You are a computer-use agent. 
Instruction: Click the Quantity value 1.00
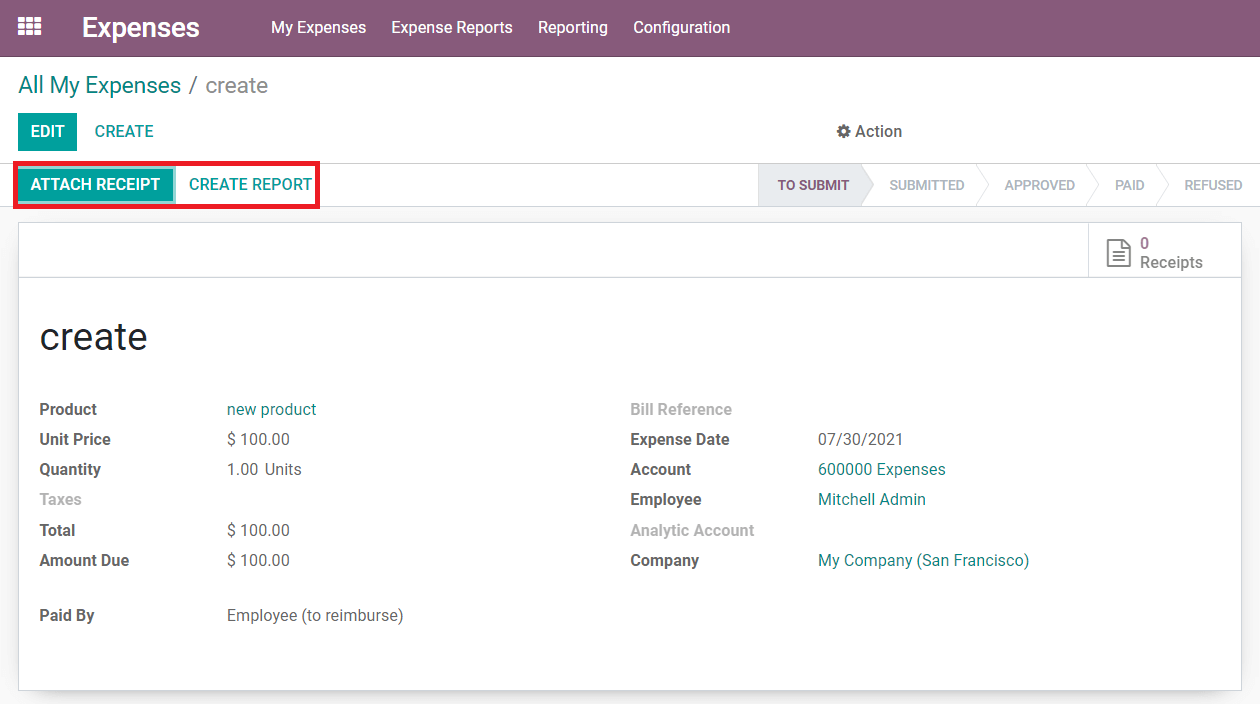click(x=242, y=470)
